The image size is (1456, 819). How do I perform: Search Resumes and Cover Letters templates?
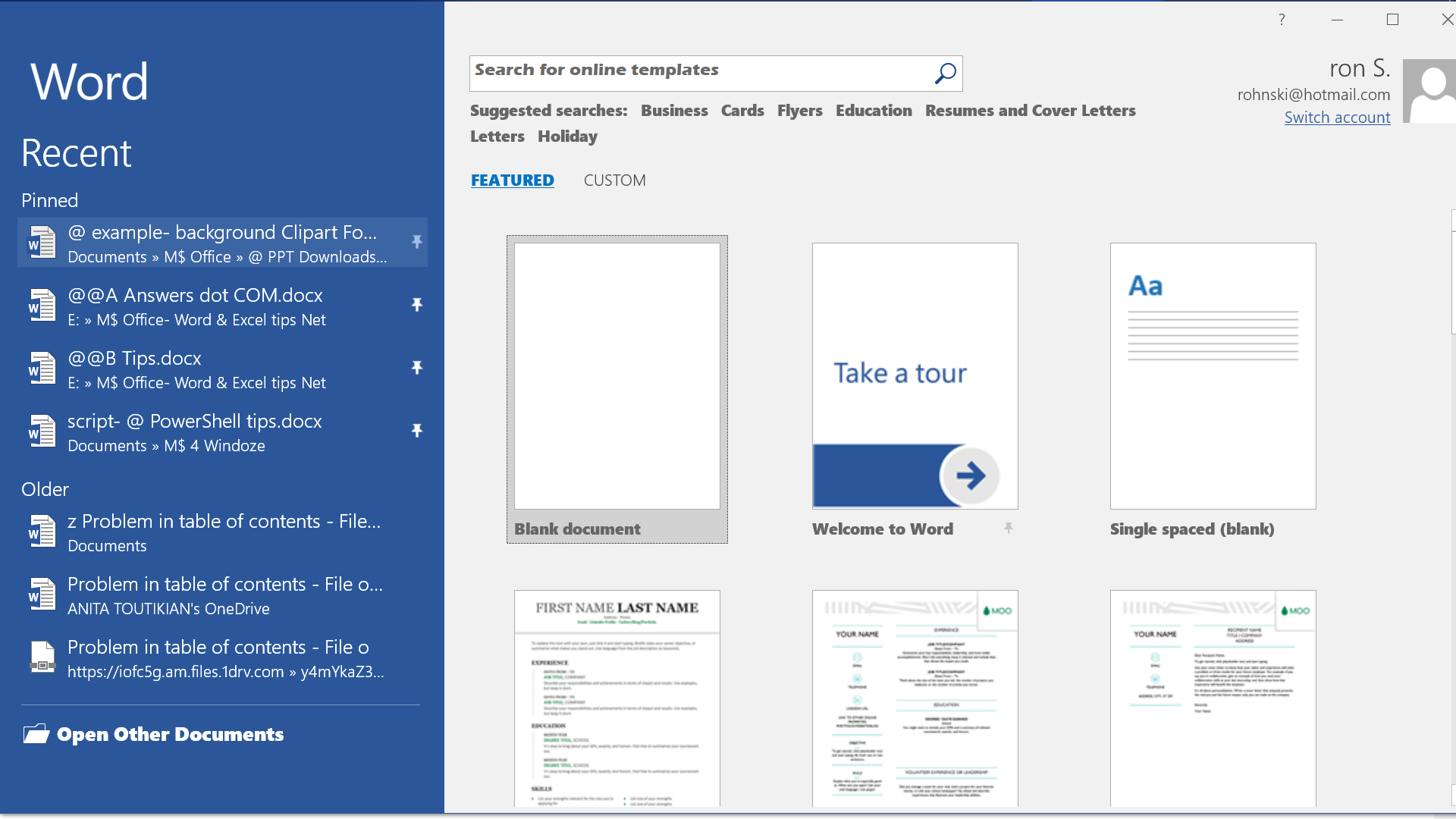(x=1030, y=111)
